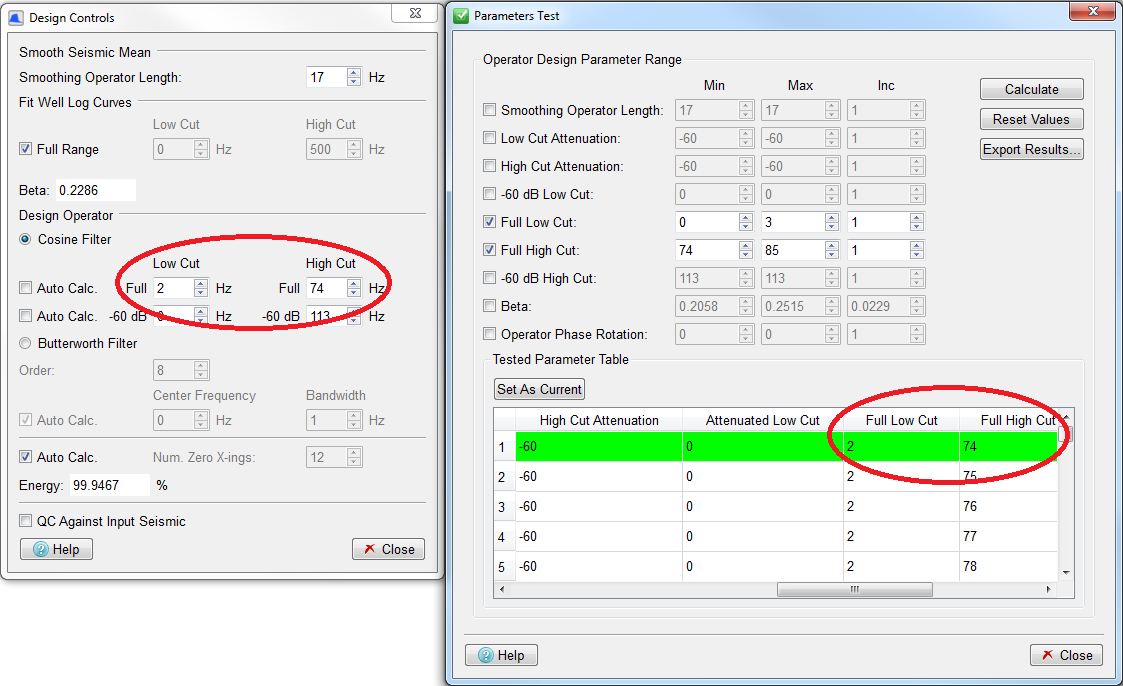Click Close button in Parameters Test window
The image size is (1123, 686).
click(x=1066, y=655)
